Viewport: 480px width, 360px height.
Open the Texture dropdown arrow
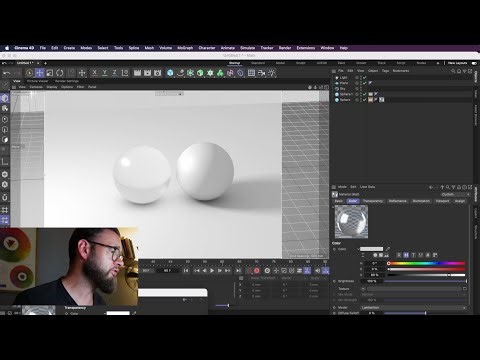363,289
